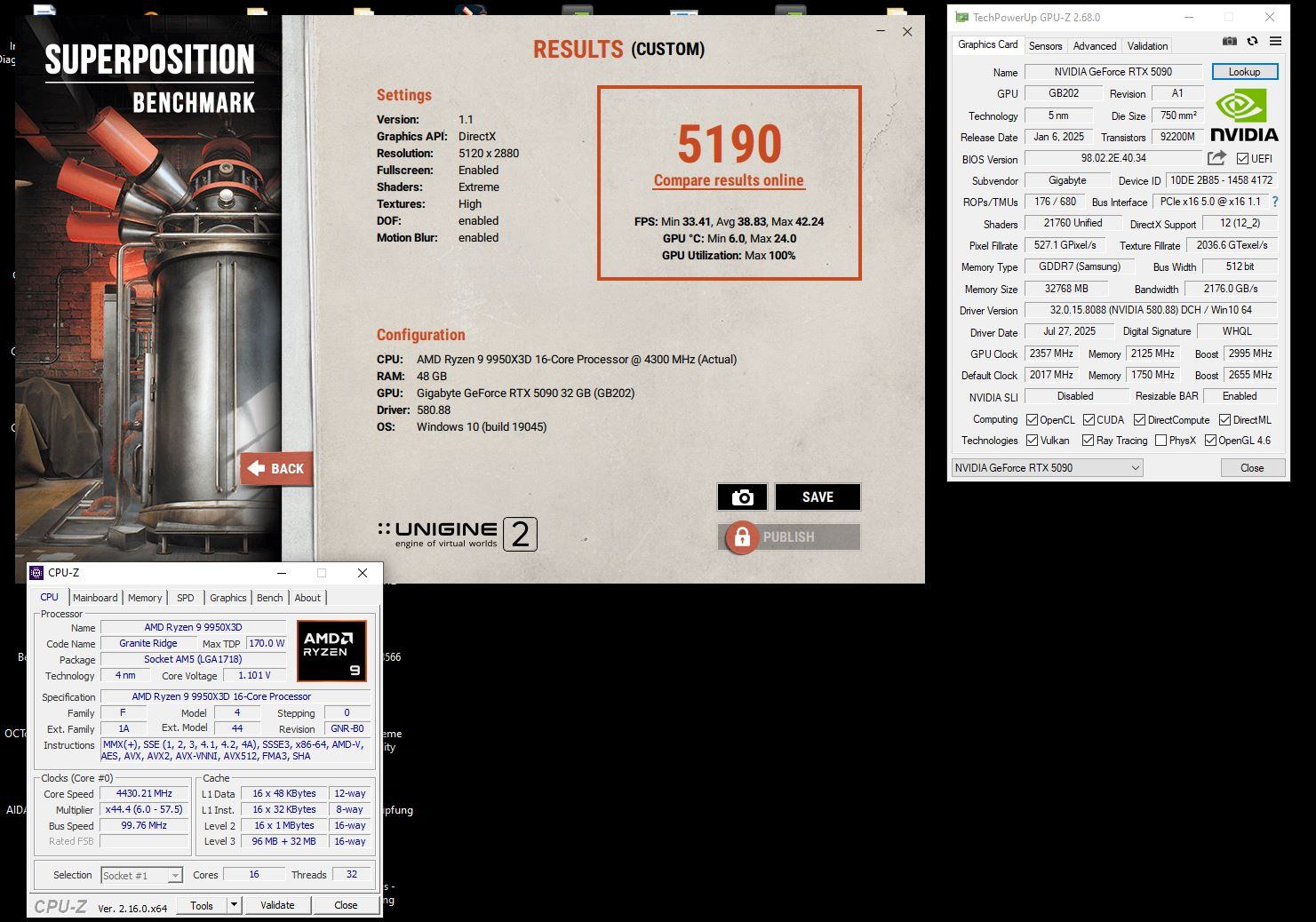This screenshot has width=1316, height=922.
Task: Click the NVIDIA logo in GPU-Z
Action: click(x=1244, y=115)
